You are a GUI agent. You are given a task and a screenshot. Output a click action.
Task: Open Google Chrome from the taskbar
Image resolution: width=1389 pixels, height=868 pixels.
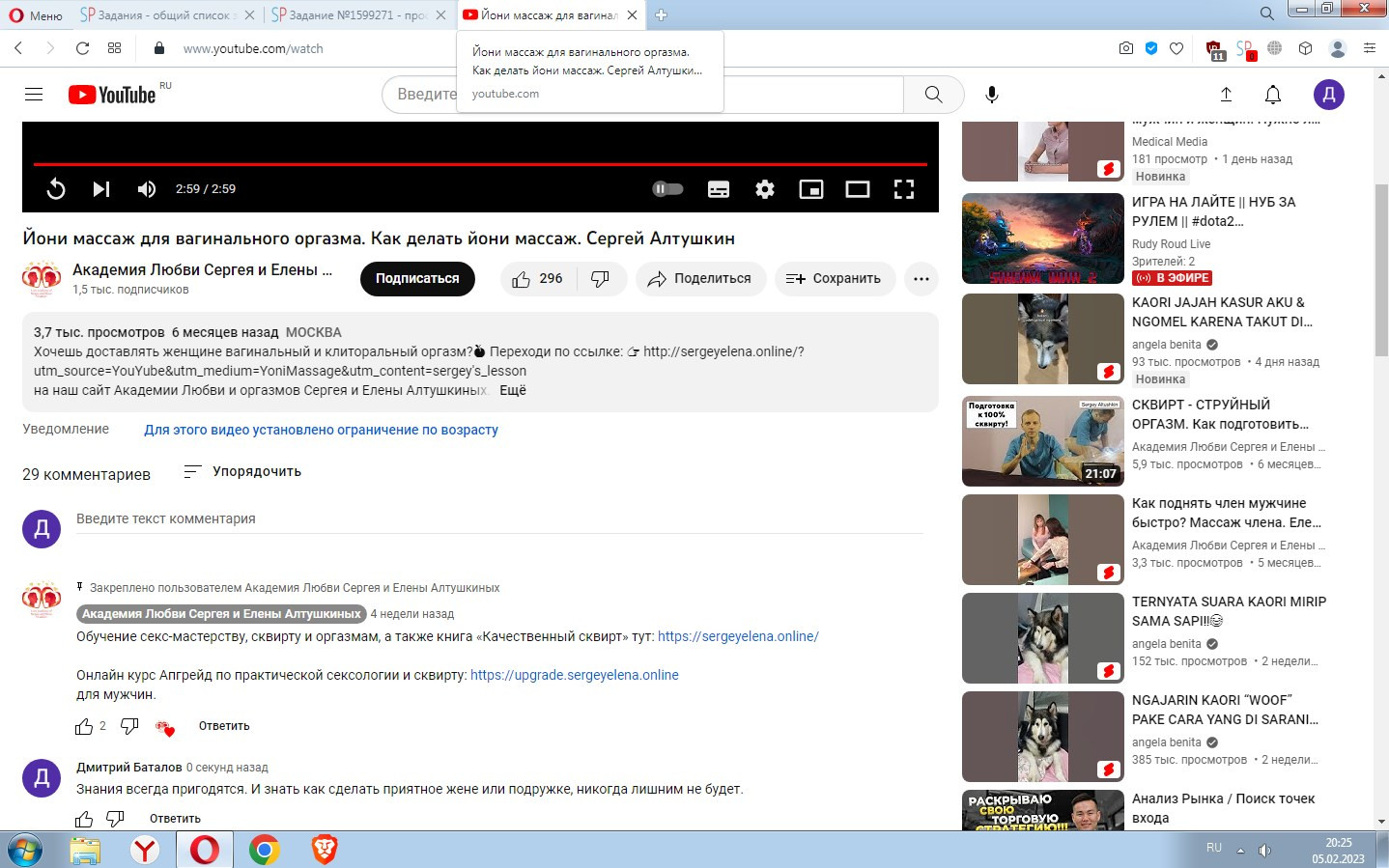point(264,850)
